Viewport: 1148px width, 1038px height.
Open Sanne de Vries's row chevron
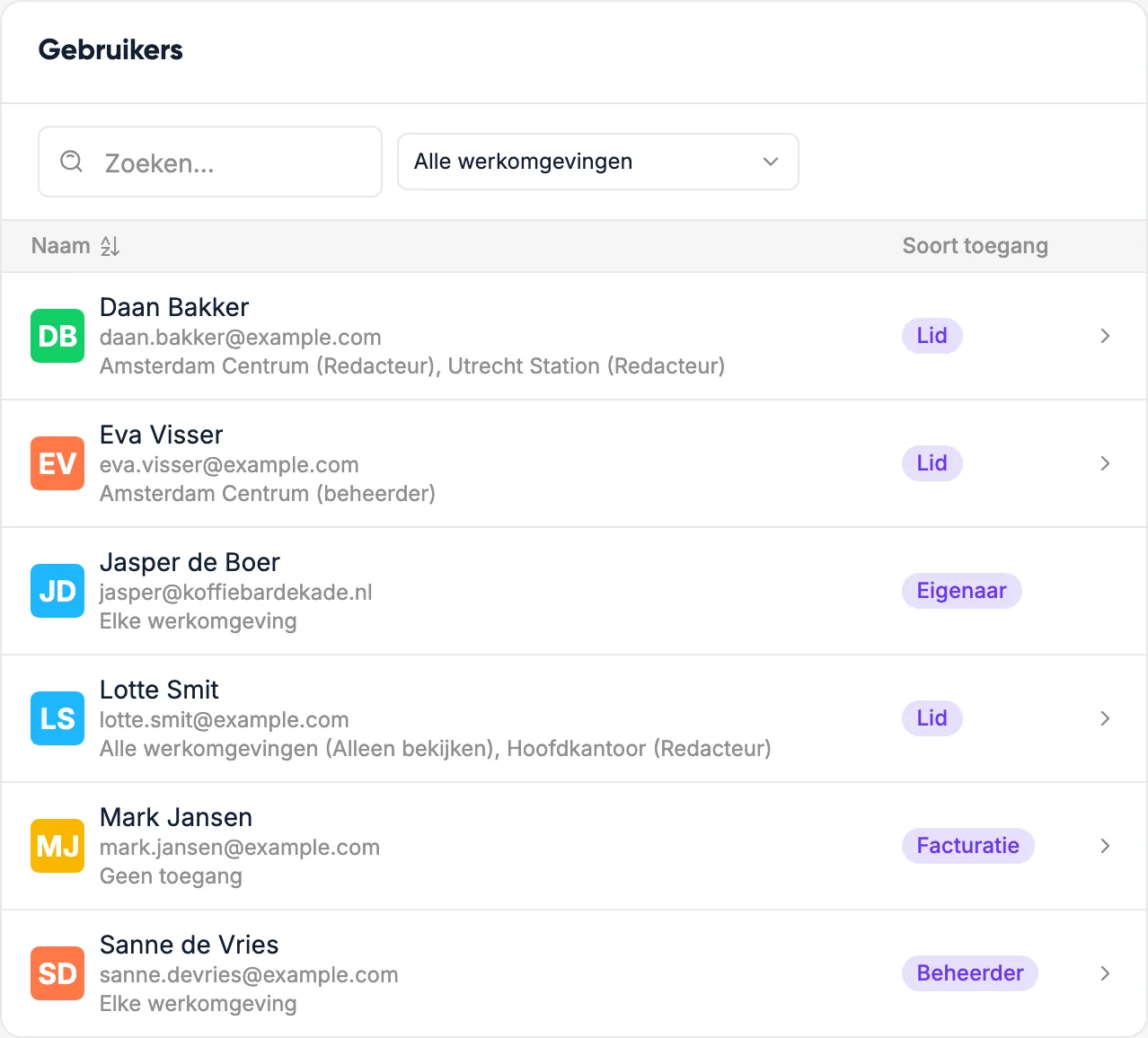(1105, 973)
